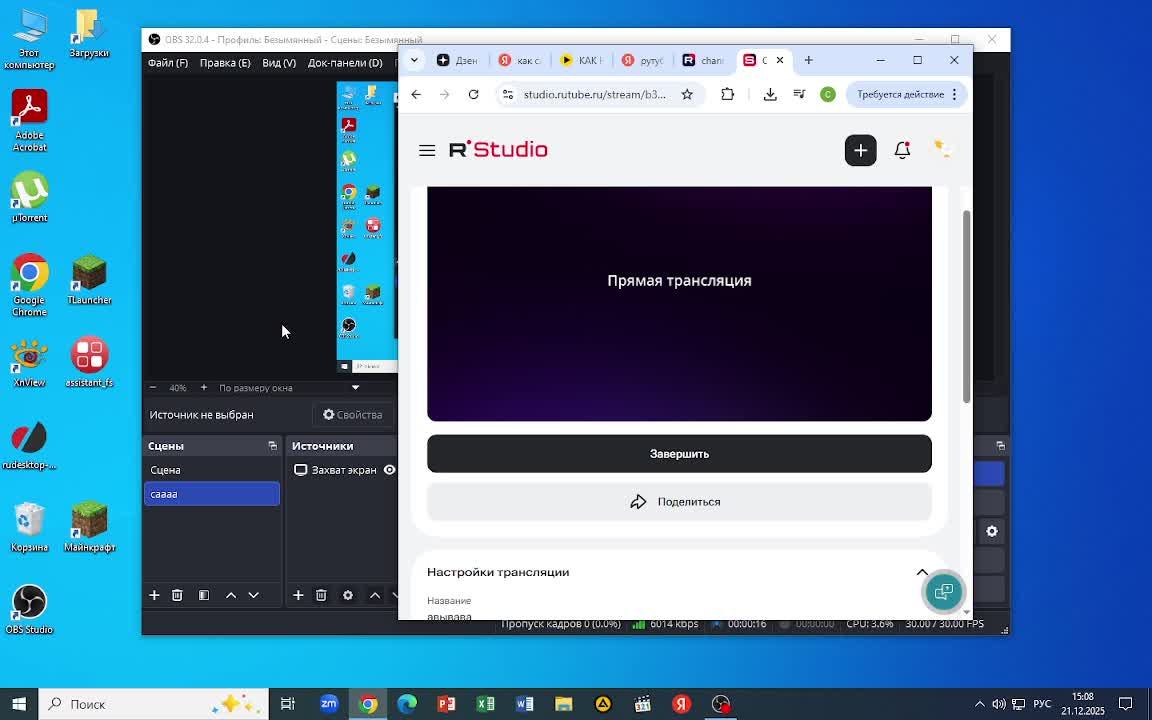
Task: Reload the RuTube studio page
Action: point(474,94)
